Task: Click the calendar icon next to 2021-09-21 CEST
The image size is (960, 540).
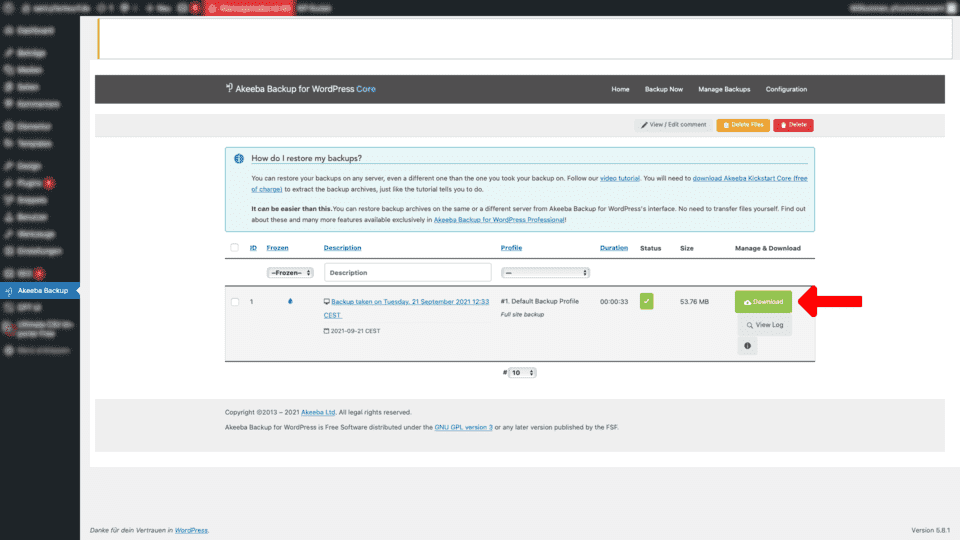Action: point(326,331)
